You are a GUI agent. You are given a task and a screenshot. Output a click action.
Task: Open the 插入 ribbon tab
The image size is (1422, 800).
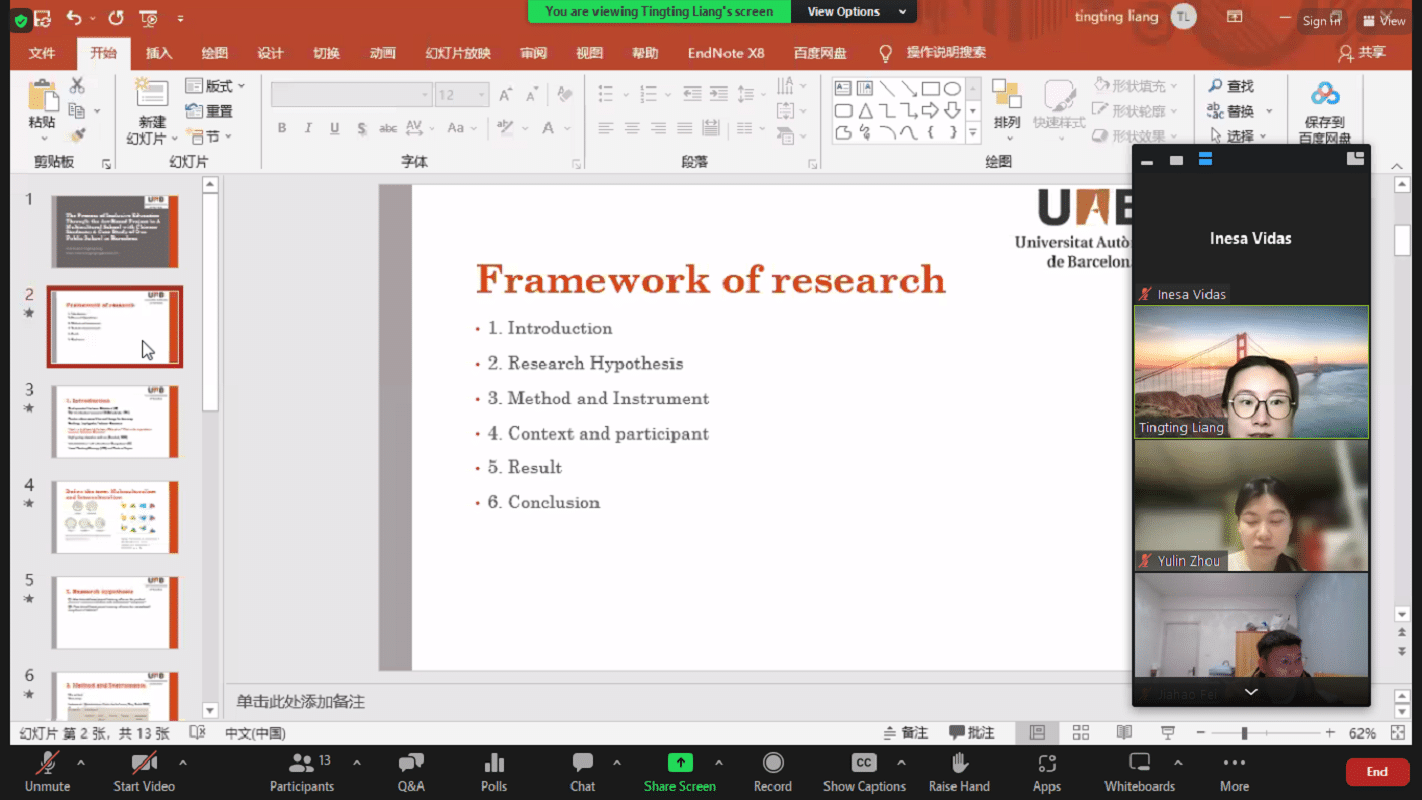tap(159, 53)
